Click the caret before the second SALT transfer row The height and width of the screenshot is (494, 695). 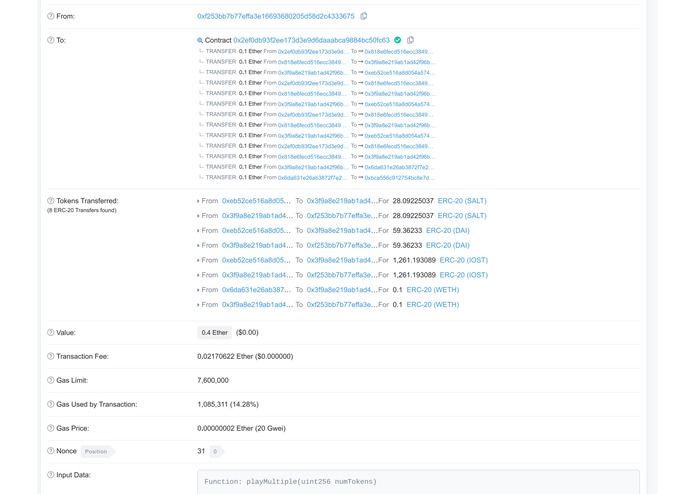(198, 216)
